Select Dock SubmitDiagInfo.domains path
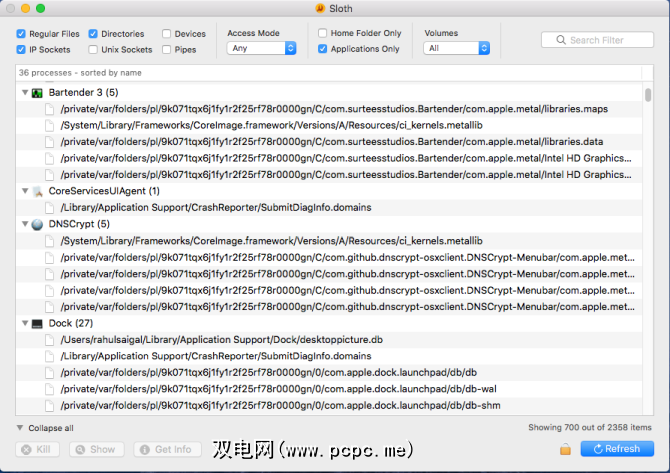The image size is (670, 473). (216, 356)
